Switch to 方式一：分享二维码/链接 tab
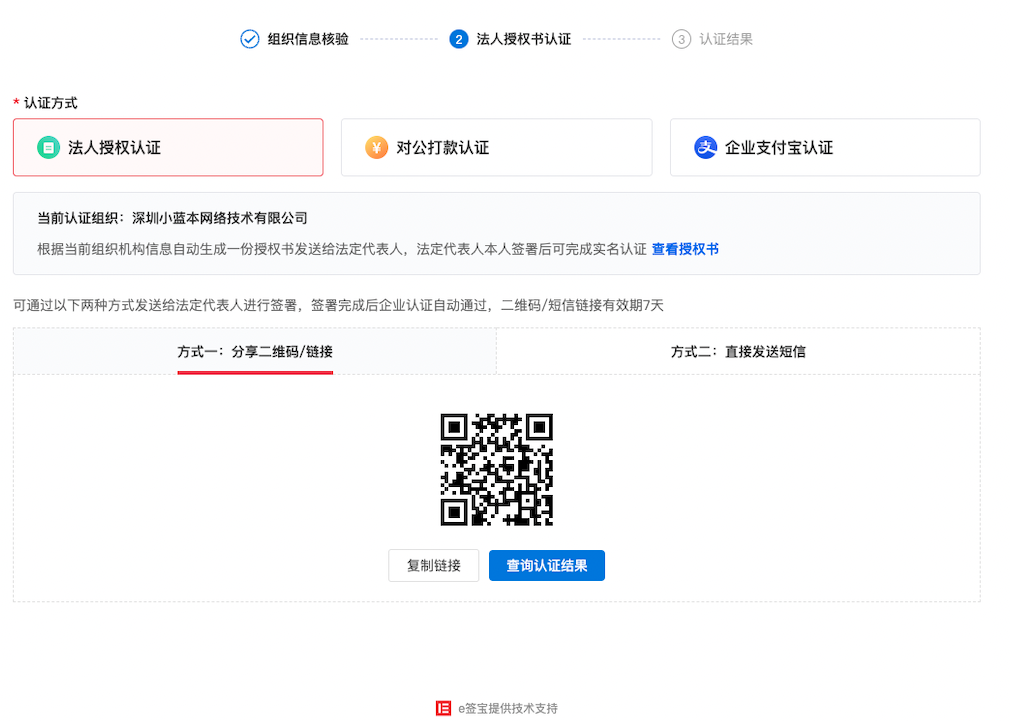Image resolution: width=1010 pixels, height=721 pixels. [x=255, y=352]
